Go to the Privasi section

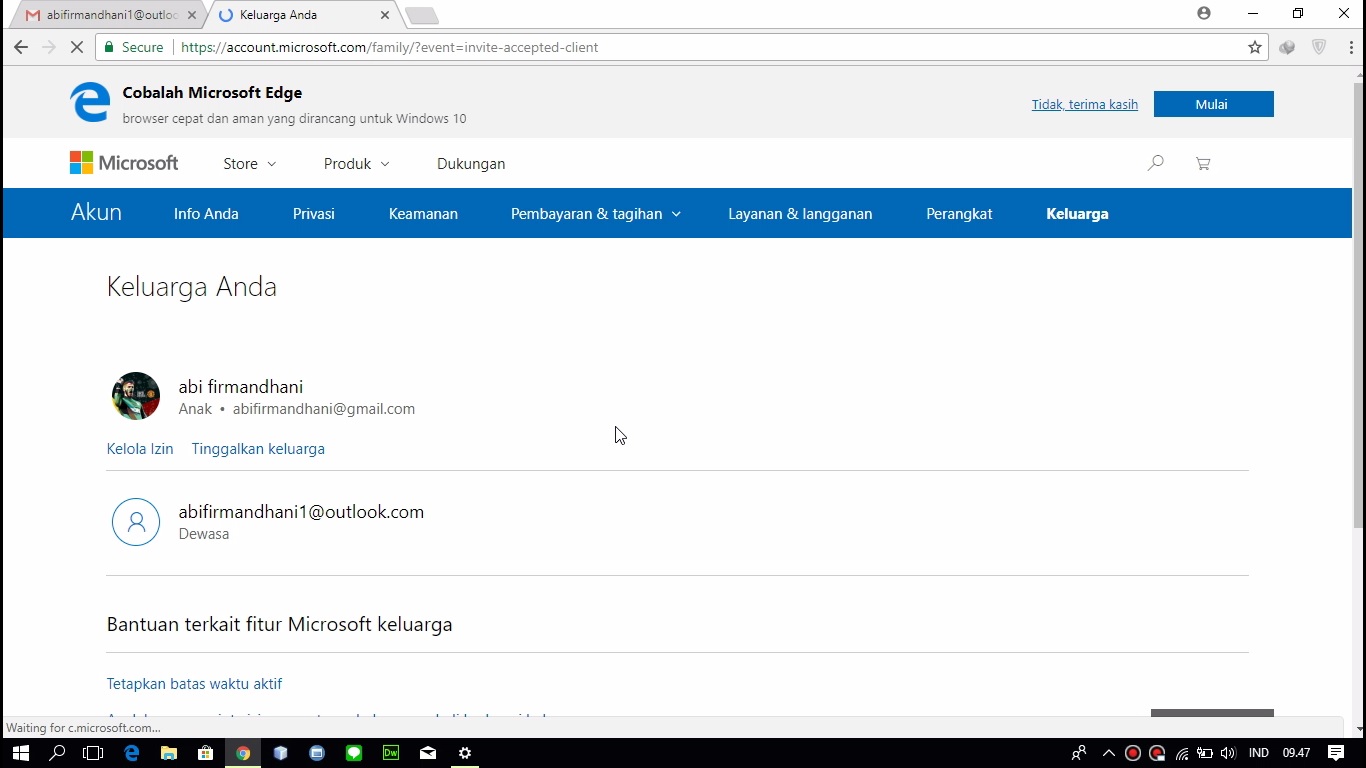(314, 213)
